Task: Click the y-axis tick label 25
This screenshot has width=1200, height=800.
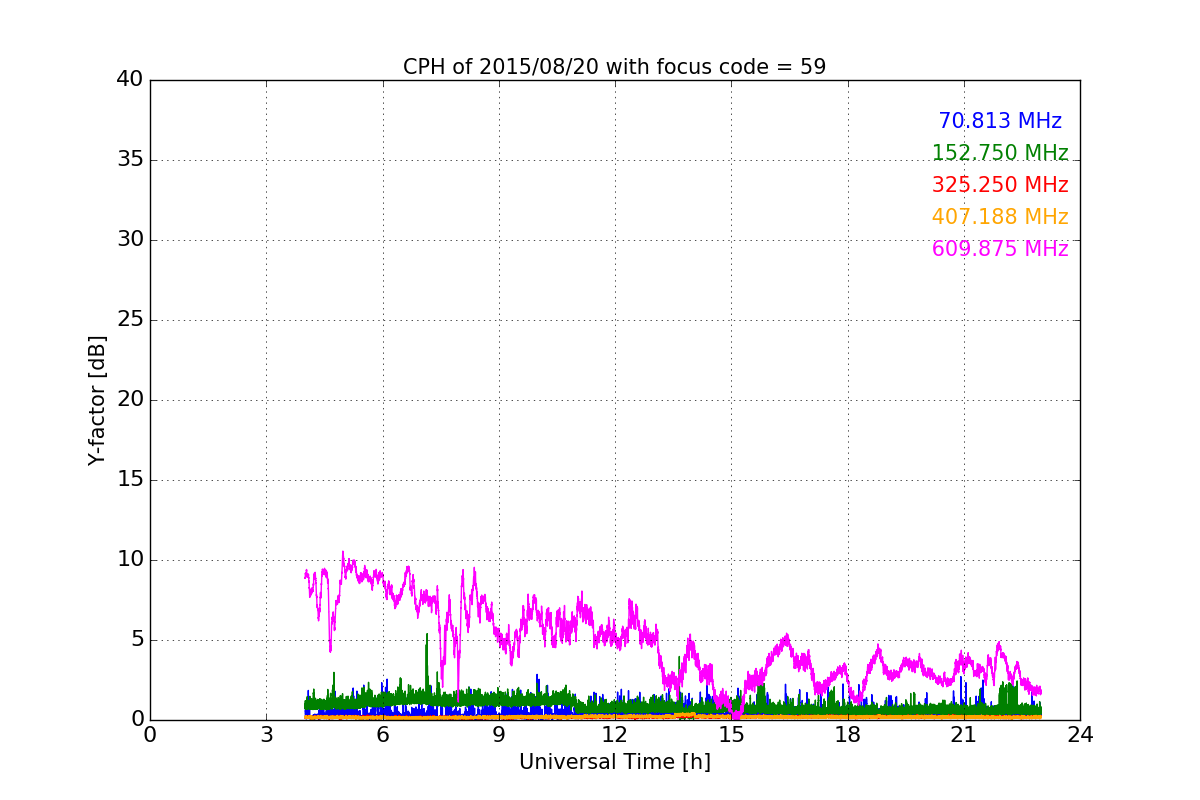Action: pyautogui.click(x=130, y=320)
